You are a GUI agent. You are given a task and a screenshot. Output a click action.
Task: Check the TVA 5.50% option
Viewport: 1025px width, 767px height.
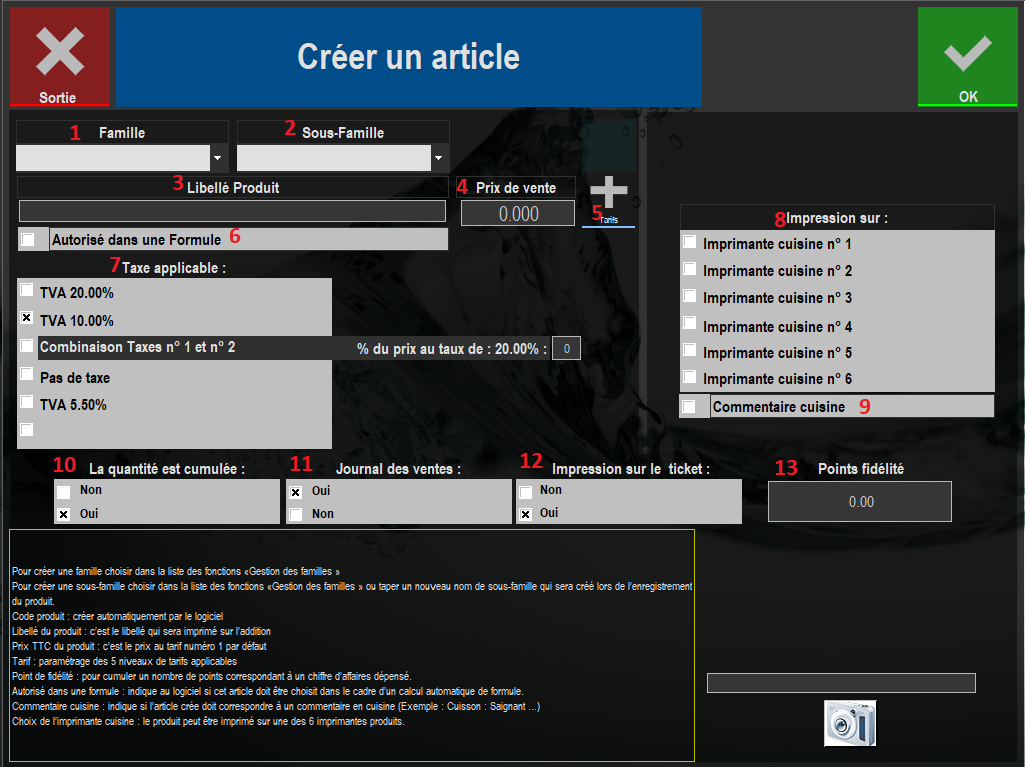[27, 403]
